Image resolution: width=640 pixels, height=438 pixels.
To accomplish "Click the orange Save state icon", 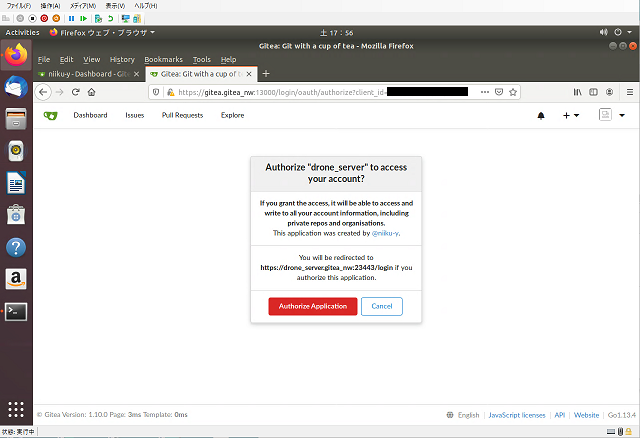I will (x=56, y=18).
